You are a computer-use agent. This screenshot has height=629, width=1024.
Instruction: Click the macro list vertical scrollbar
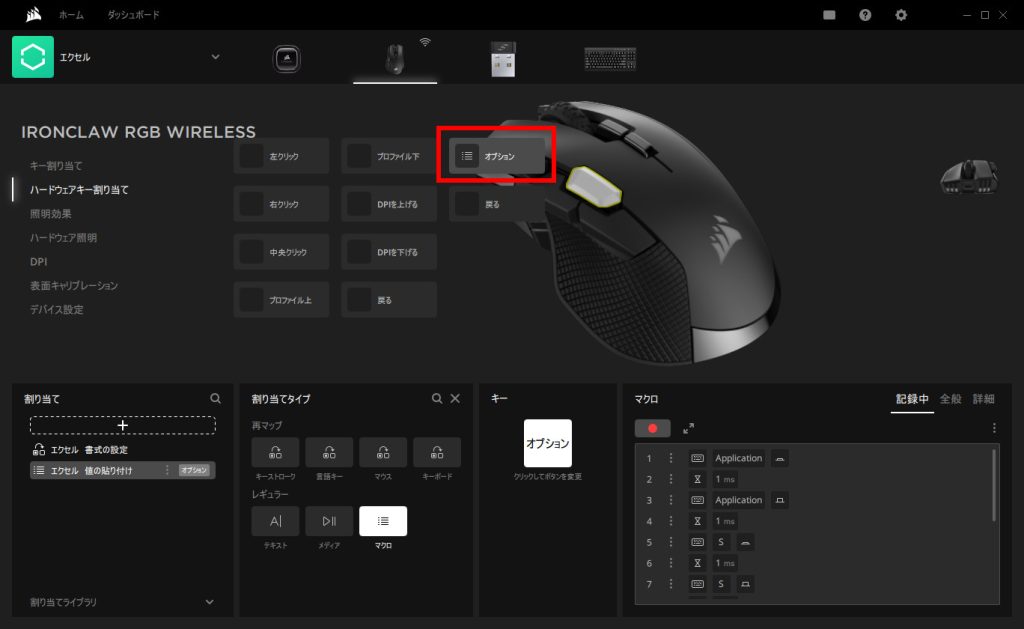(x=994, y=485)
